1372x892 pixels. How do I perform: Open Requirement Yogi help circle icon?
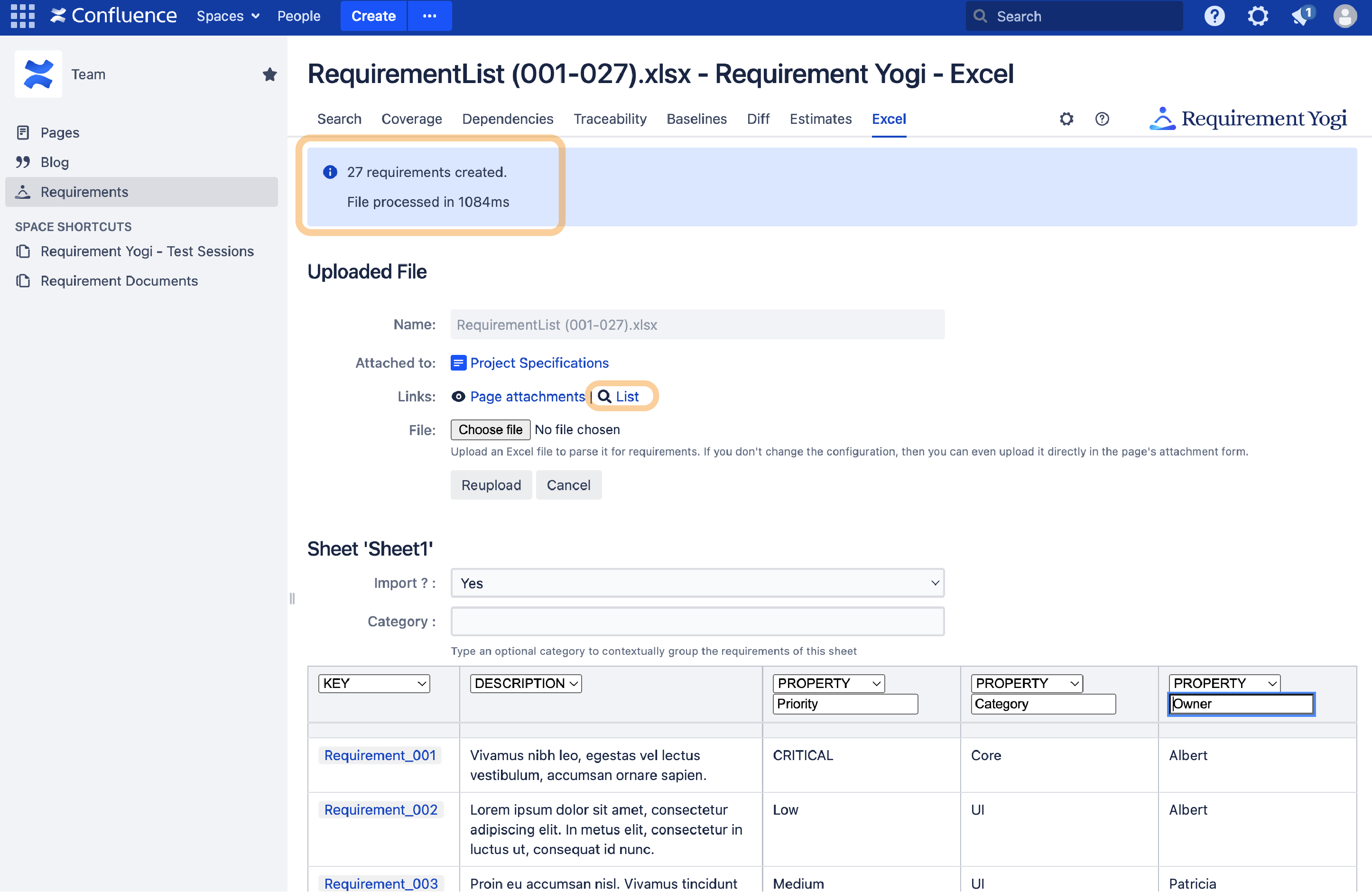1102,119
